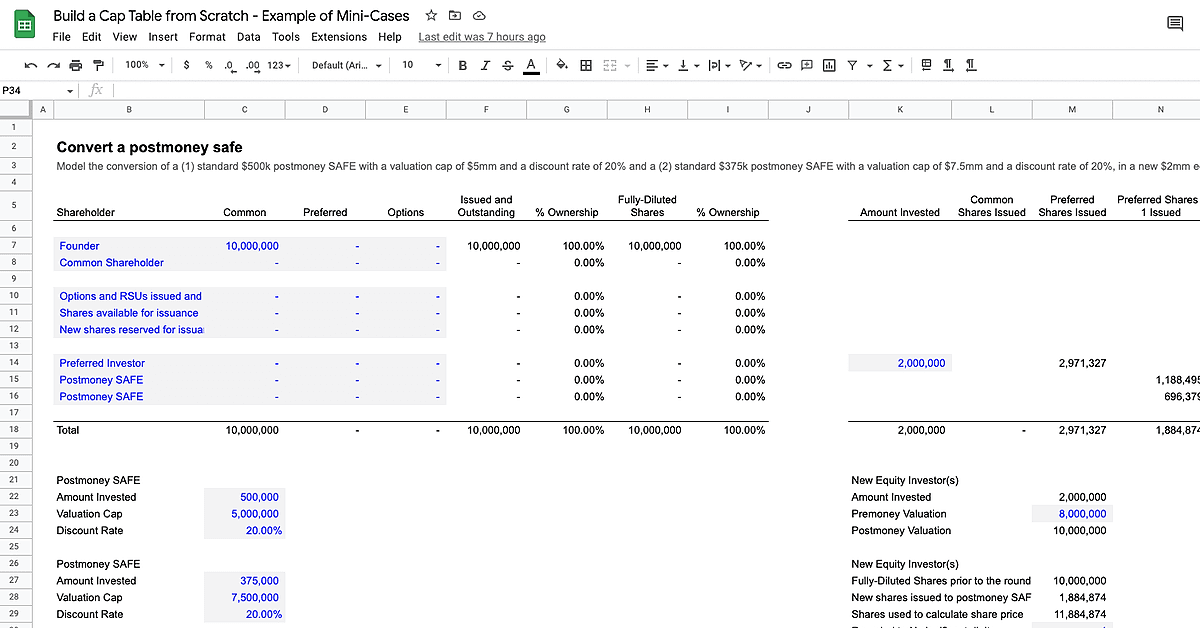
Task: Star this spreadsheet
Action: pos(431,16)
